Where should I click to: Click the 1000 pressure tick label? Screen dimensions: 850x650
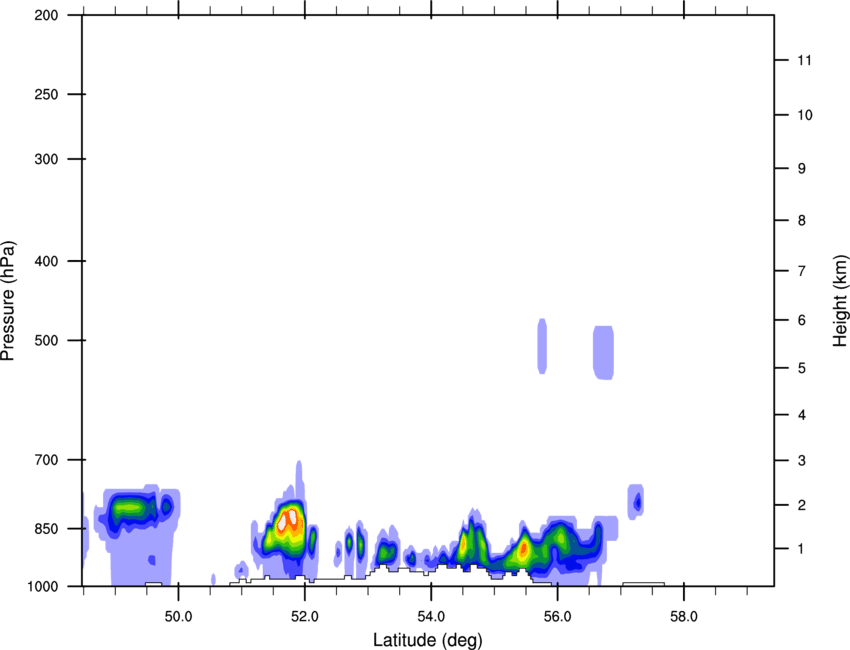click(43, 587)
